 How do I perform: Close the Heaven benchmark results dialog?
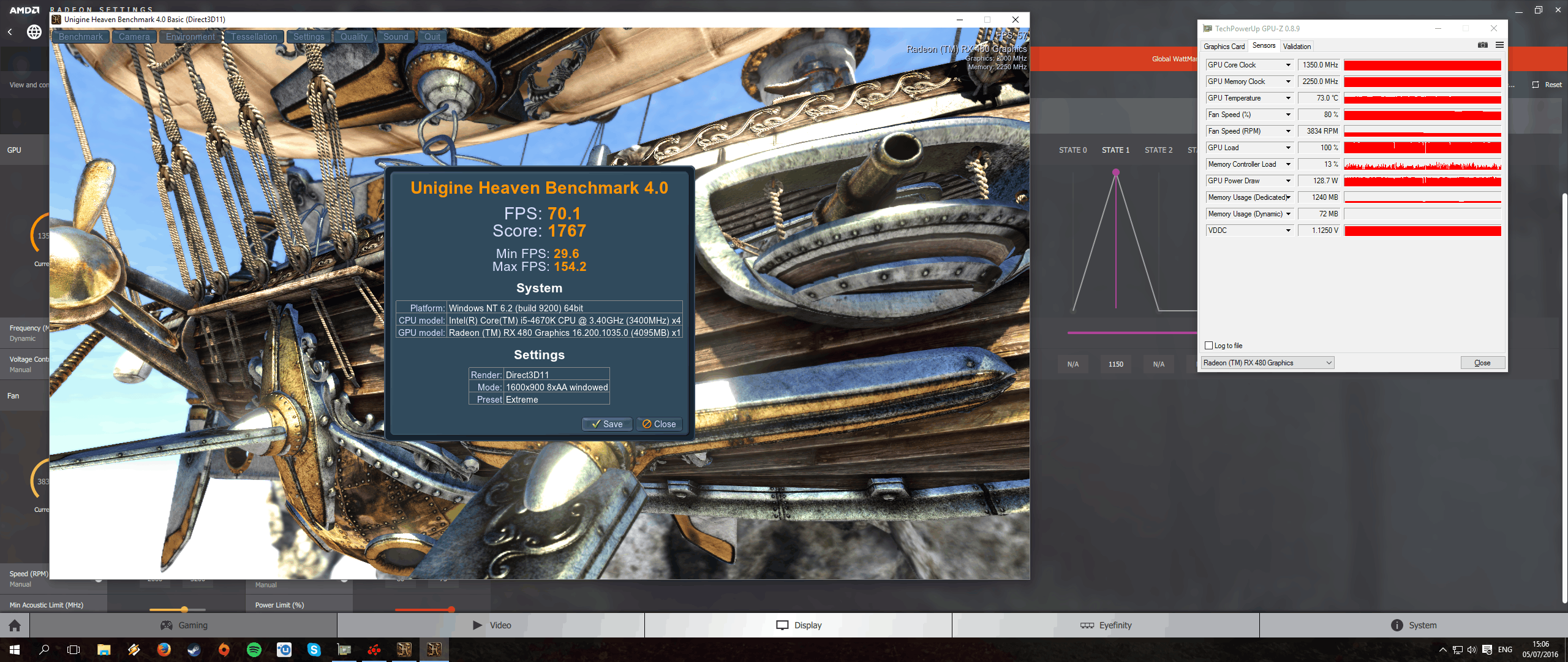coord(659,424)
